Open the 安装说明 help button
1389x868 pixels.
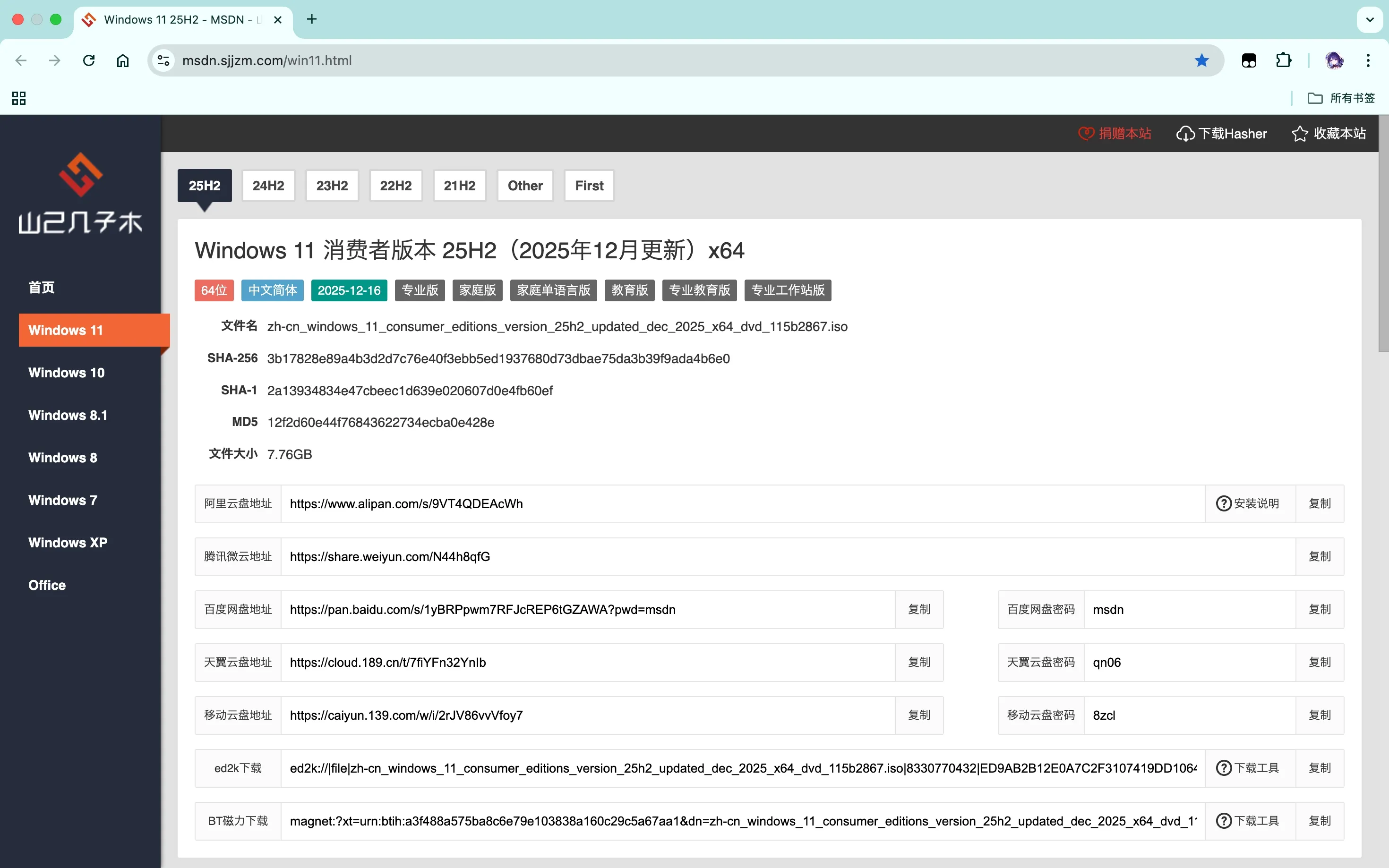(x=1249, y=503)
